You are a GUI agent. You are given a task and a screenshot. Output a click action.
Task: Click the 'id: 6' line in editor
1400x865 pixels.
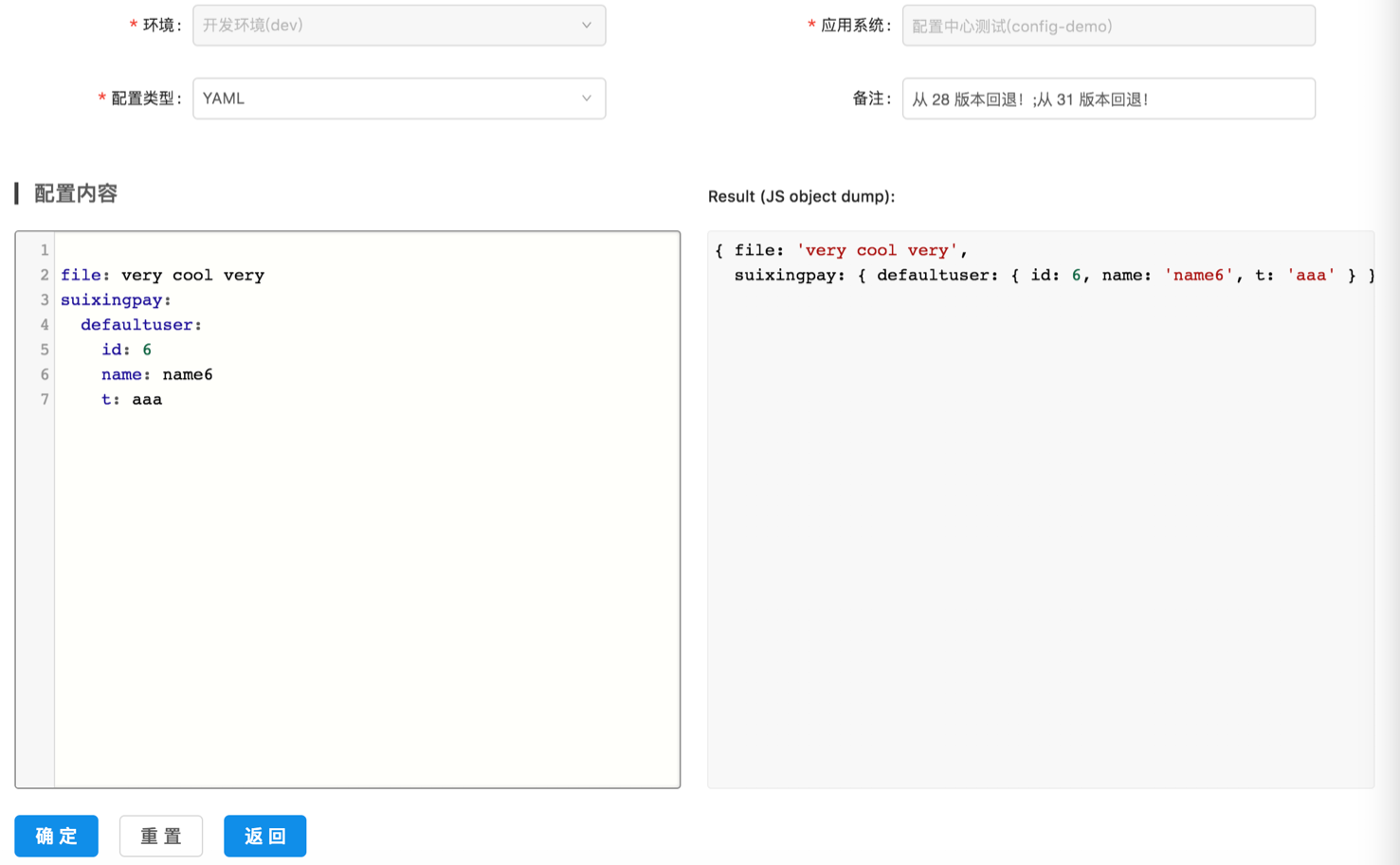[x=126, y=350]
